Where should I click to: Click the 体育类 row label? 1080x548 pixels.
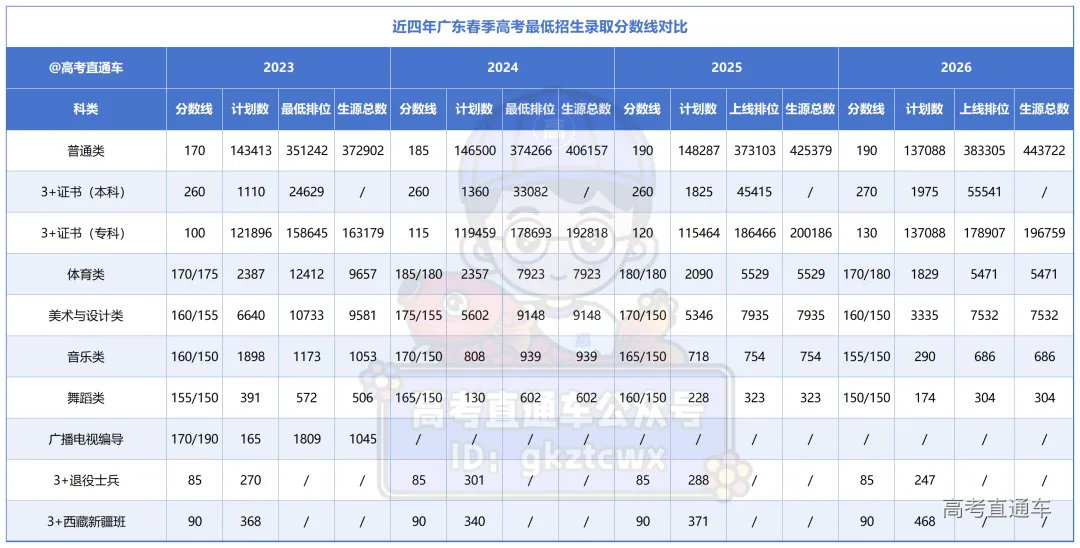click(x=86, y=274)
